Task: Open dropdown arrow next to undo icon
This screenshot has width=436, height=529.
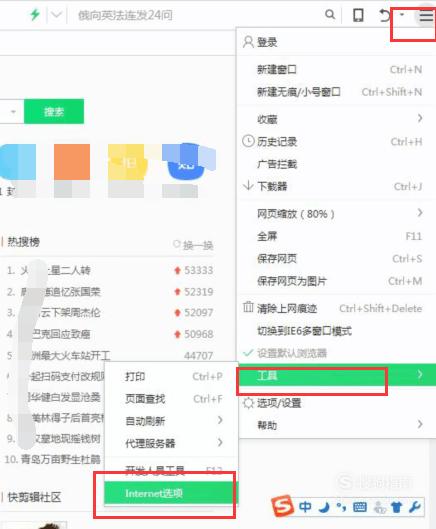Action: tap(402, 14)
